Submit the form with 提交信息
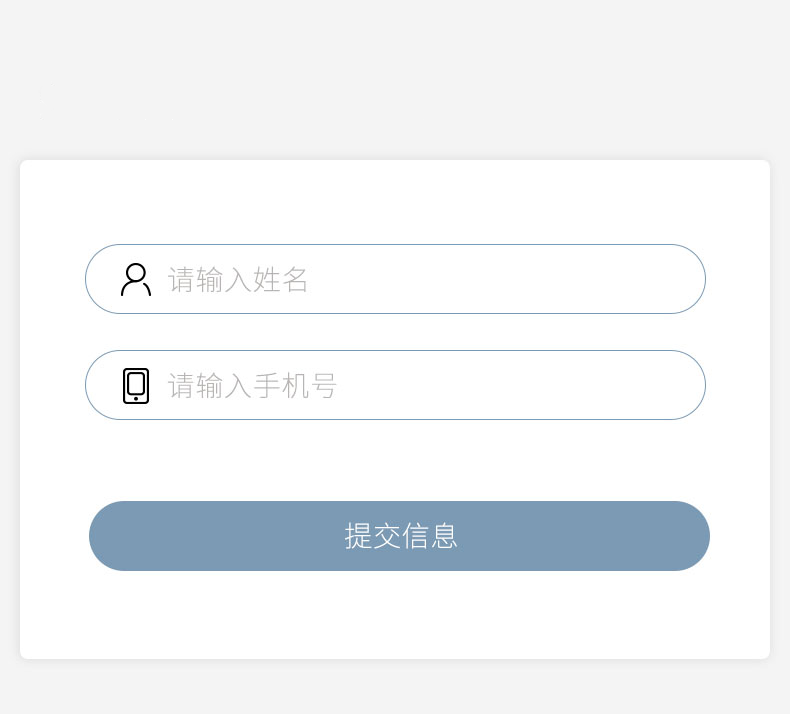This screenshot has width=790, height=714. 400,536
